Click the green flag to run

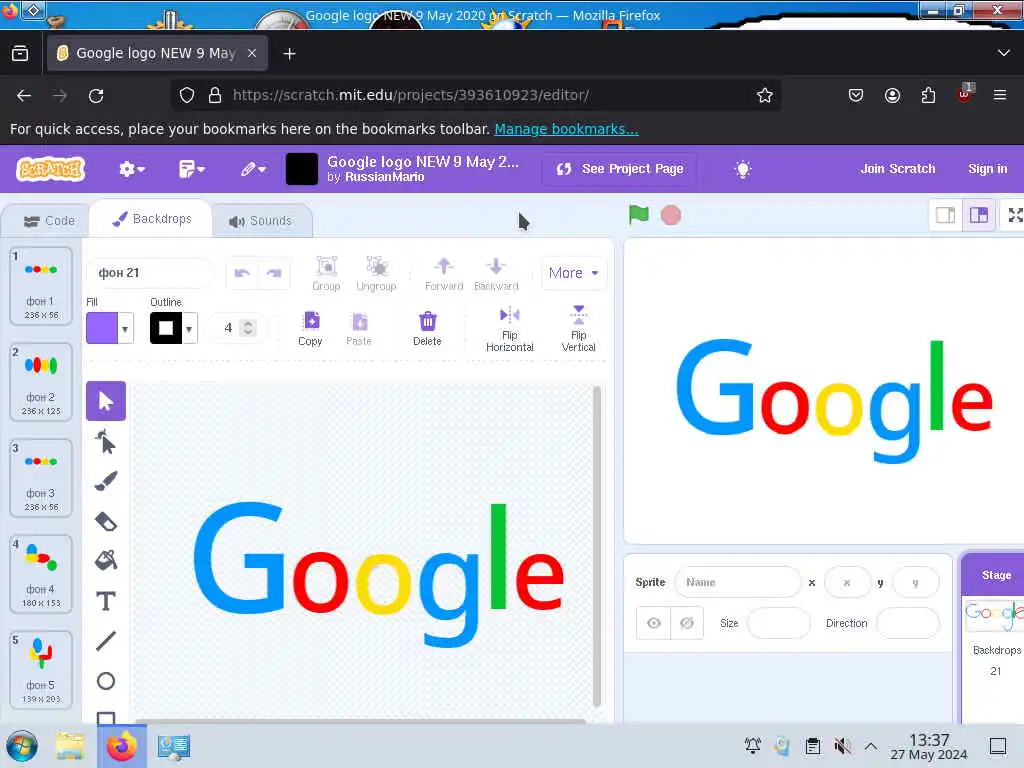click(638, 215)
